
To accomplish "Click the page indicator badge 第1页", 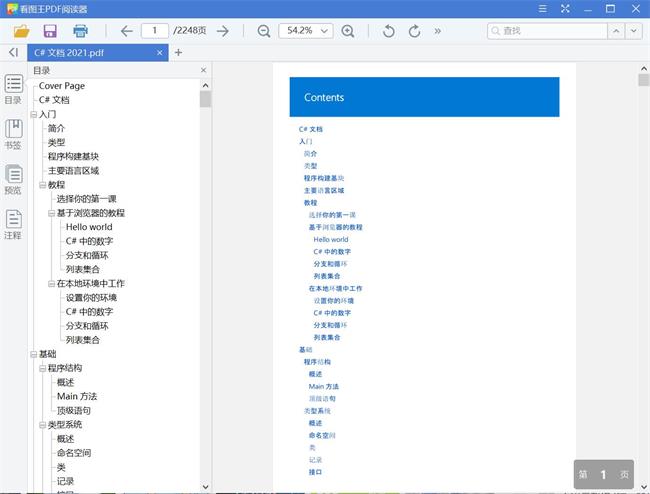I will 604,475.
